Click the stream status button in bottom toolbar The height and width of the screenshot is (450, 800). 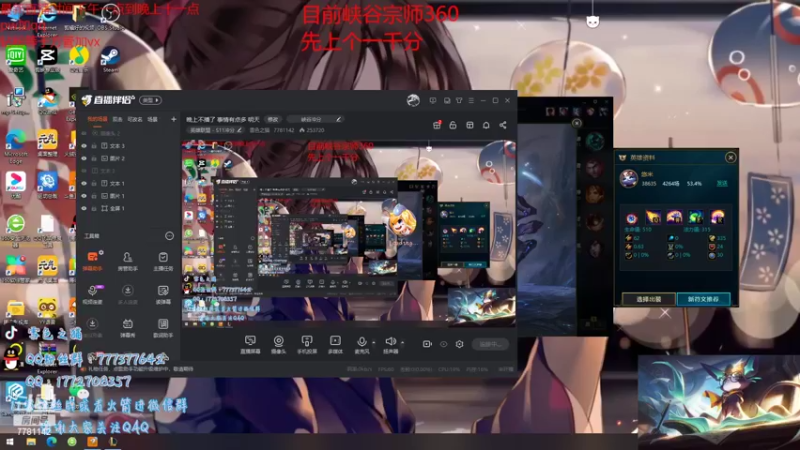pos(490,344)
